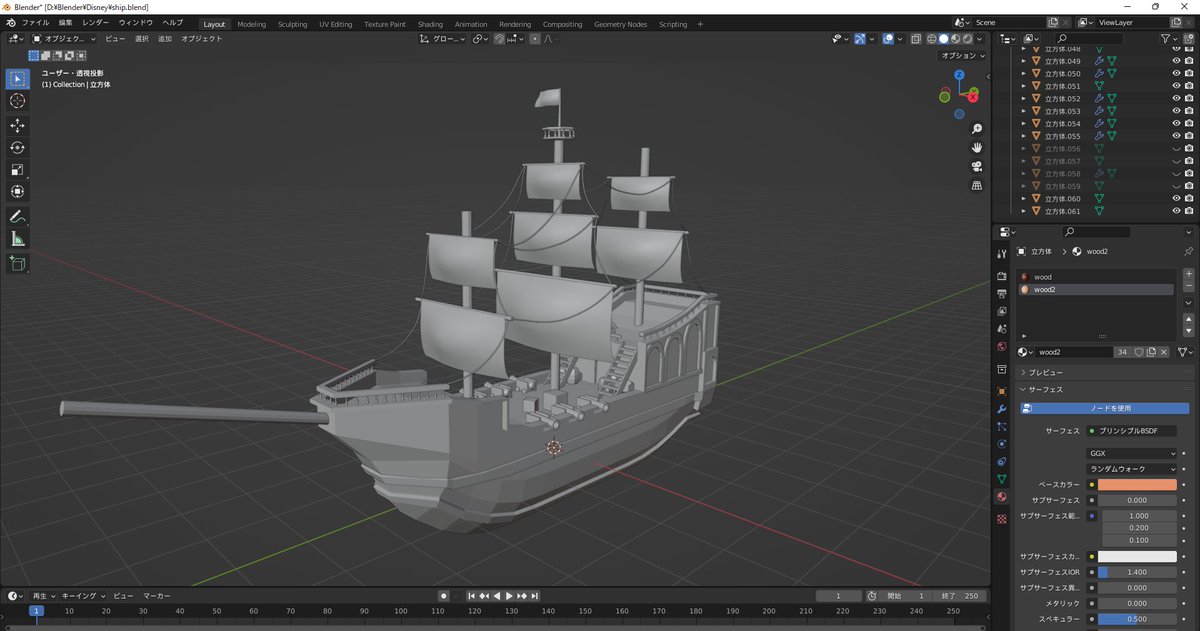The height and width of the screenshot is (631, 1200).
Task: Open the オプション dropdown in viewport
Action: tap(962, 56)
